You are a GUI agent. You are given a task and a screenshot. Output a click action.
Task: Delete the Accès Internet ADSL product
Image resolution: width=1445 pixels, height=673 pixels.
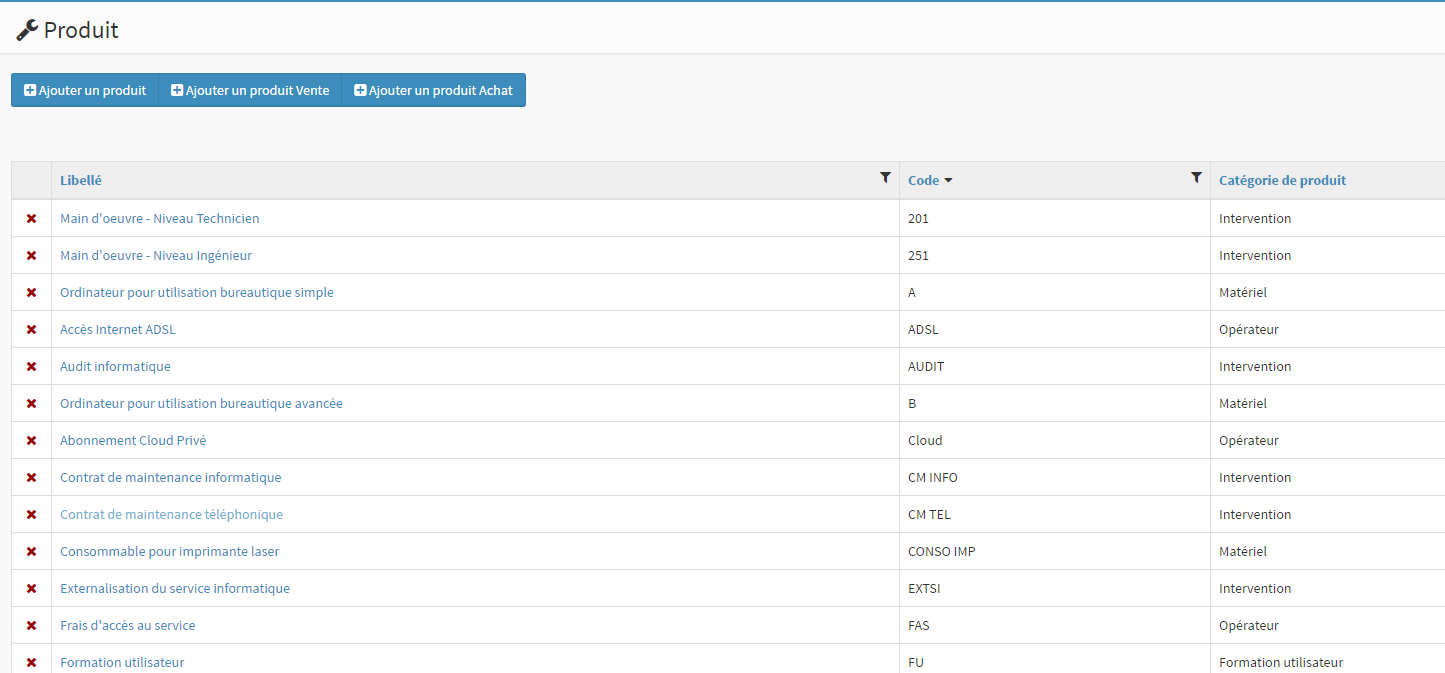tap(31, 329)
